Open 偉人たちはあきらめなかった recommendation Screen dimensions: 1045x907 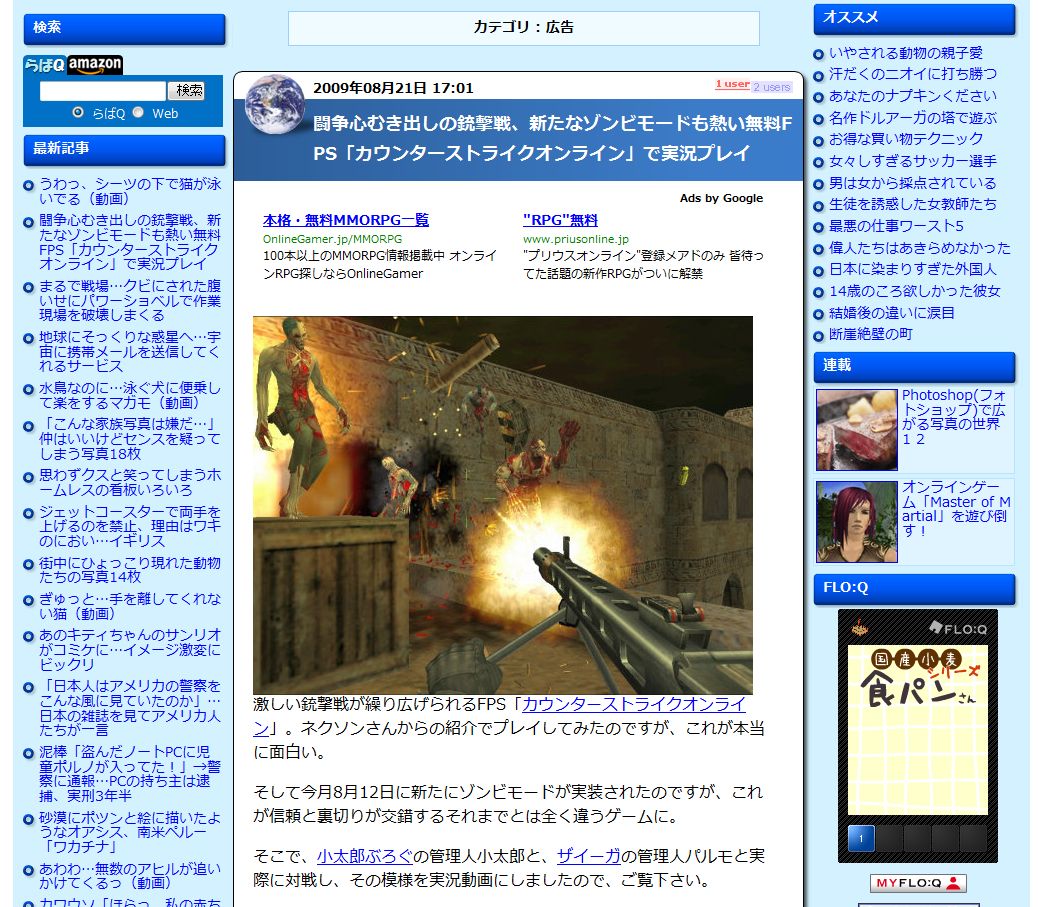(x=920, y=248)
